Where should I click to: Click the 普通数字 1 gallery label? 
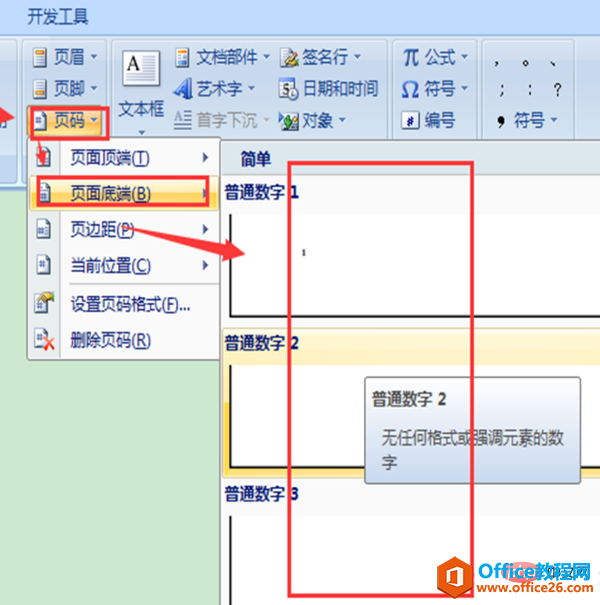262,192
